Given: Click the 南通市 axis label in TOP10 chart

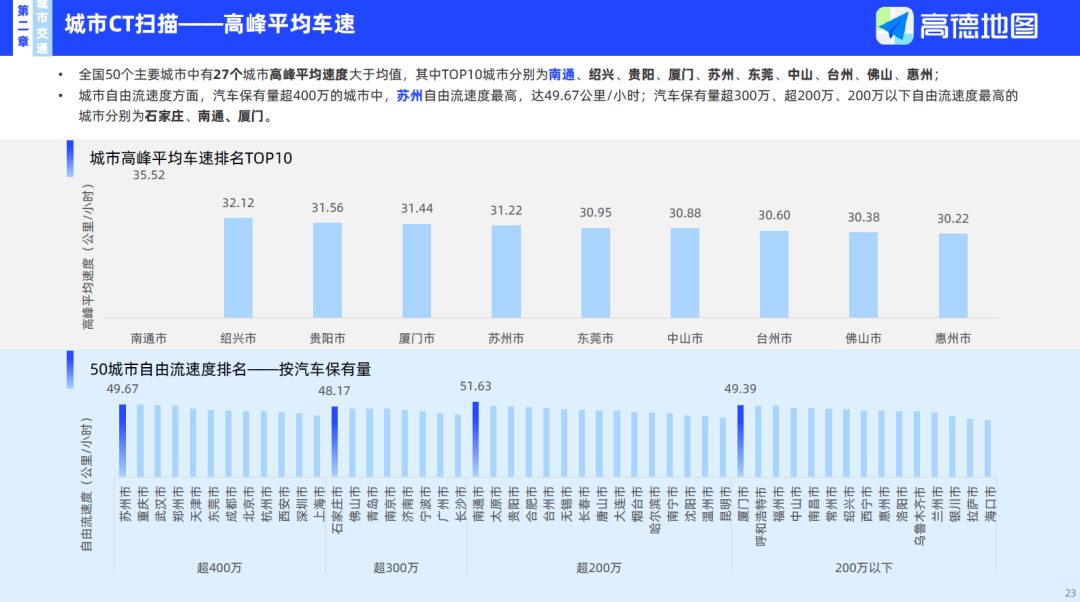Looking at the screenshot, I should click(149, 339).
